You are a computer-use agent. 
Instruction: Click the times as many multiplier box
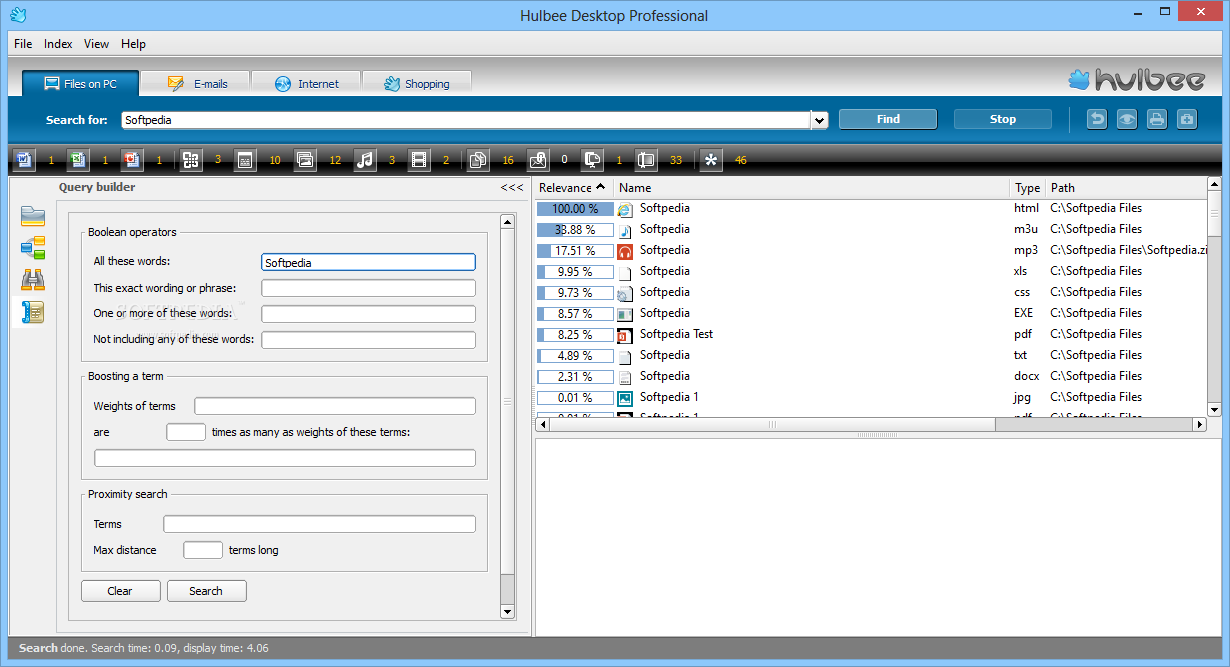click(x=186, y=432)
